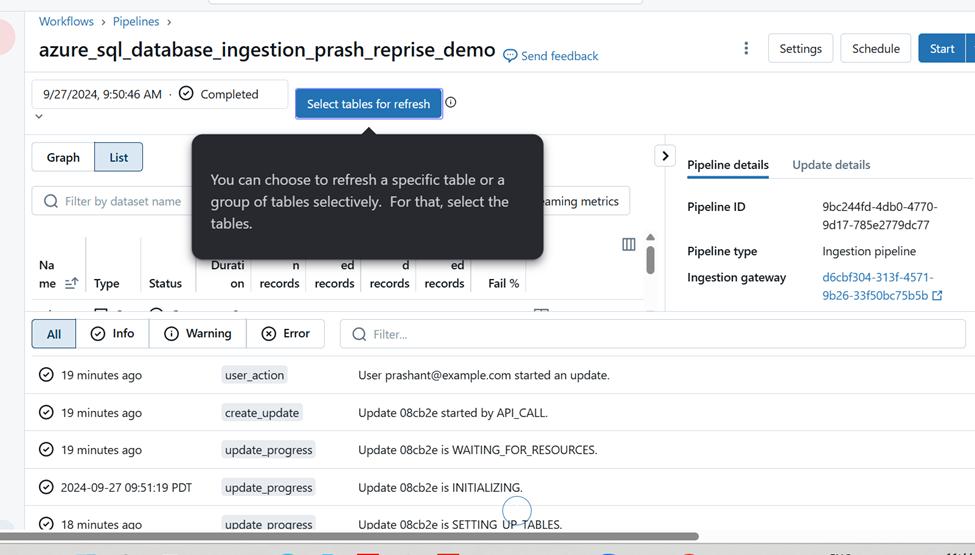Click the dataset table vertical scrollbar
Viewport: 975px width, 555px height.
[650, 260]
